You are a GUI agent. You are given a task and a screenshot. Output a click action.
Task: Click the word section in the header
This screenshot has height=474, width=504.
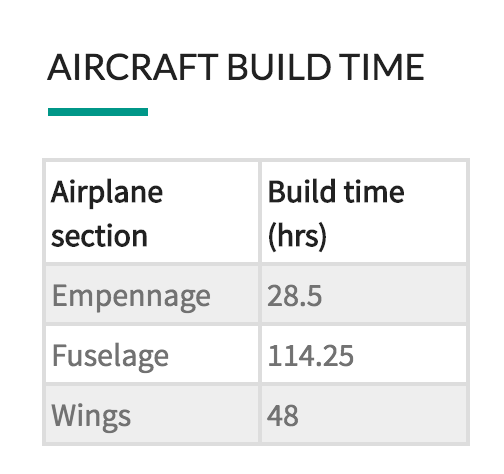pyautogui.click(x=99, y=236)
